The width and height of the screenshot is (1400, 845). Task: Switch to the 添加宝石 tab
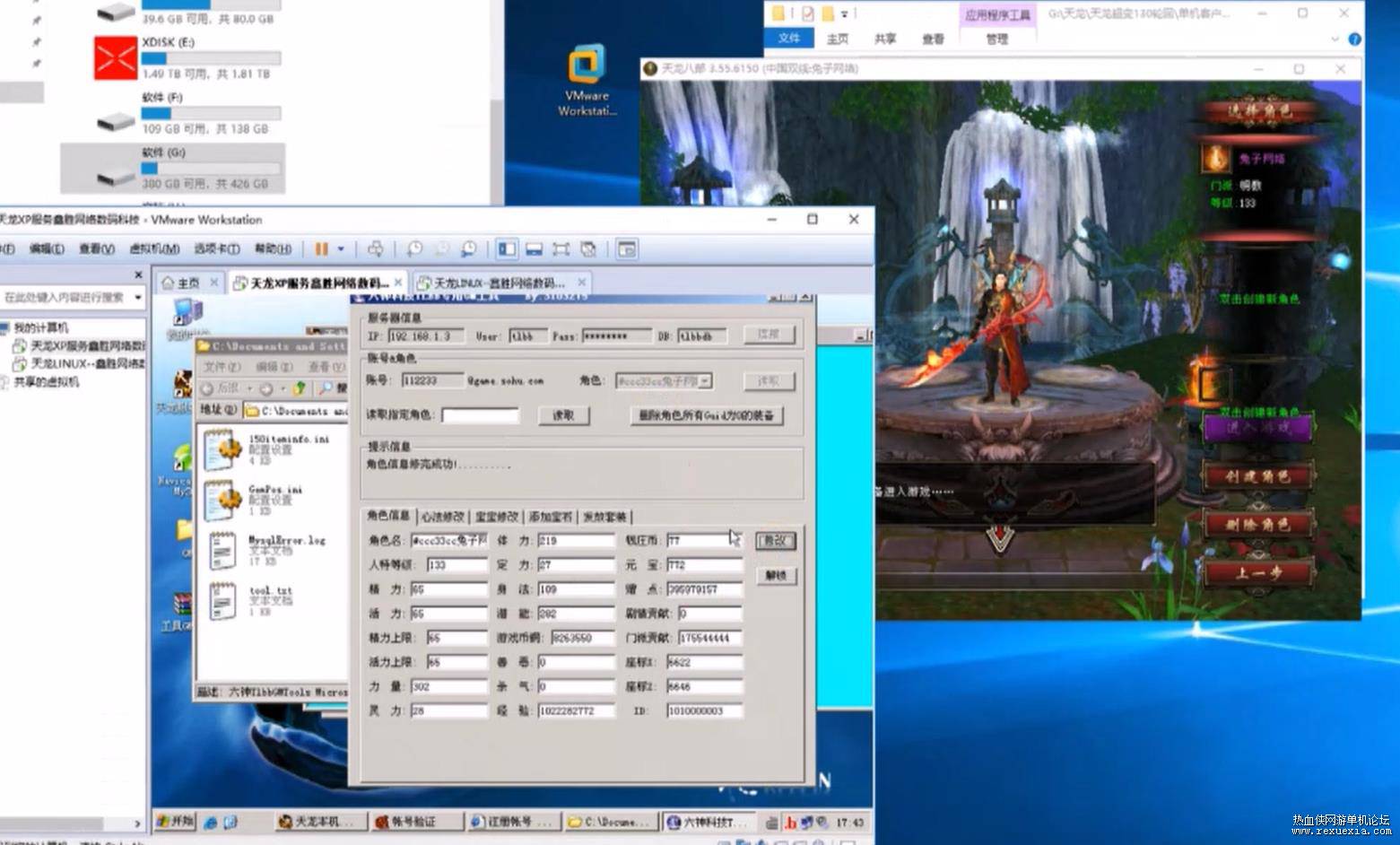[551, 517]
